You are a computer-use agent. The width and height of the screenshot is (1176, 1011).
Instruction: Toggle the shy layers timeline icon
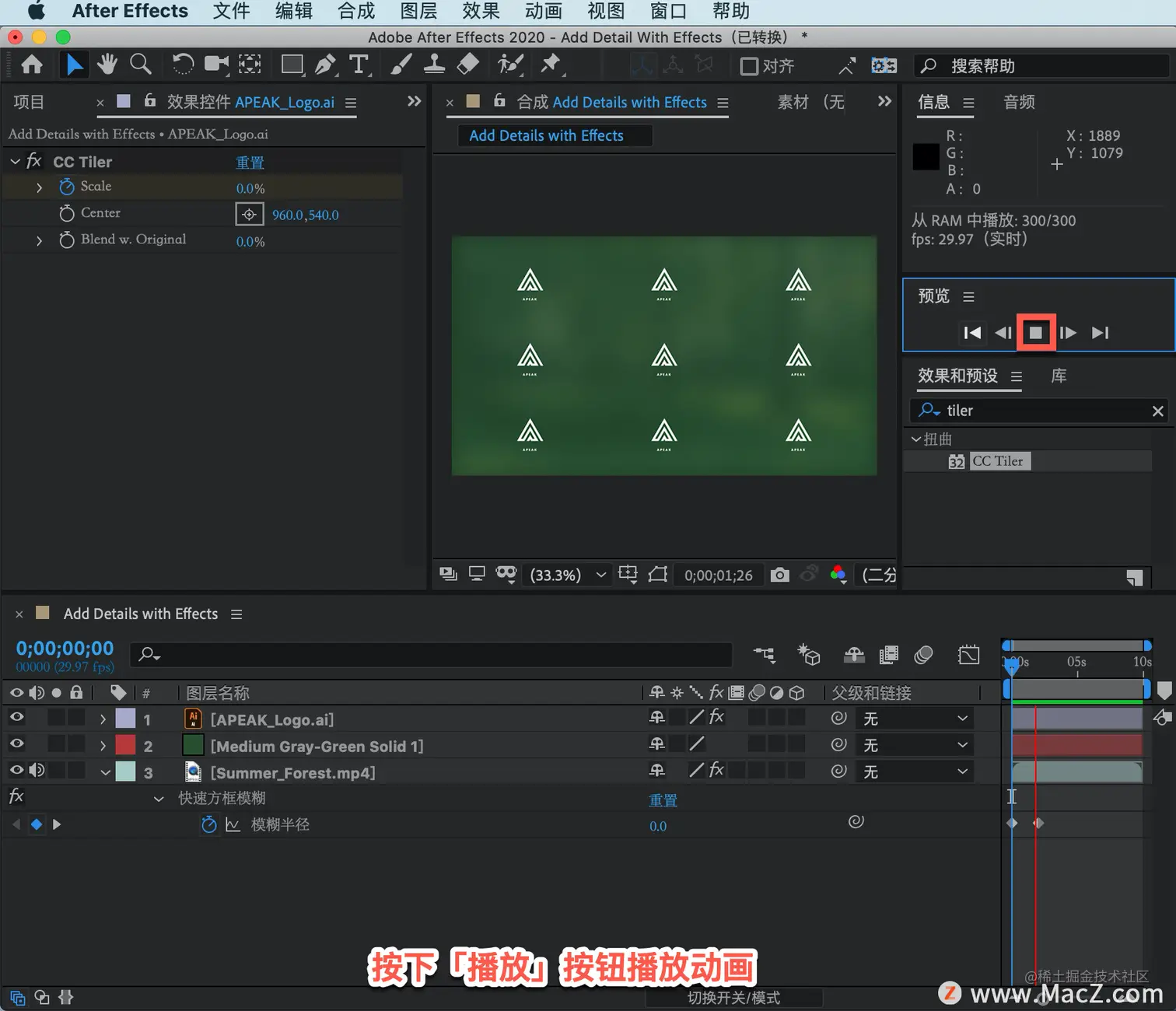854,655
